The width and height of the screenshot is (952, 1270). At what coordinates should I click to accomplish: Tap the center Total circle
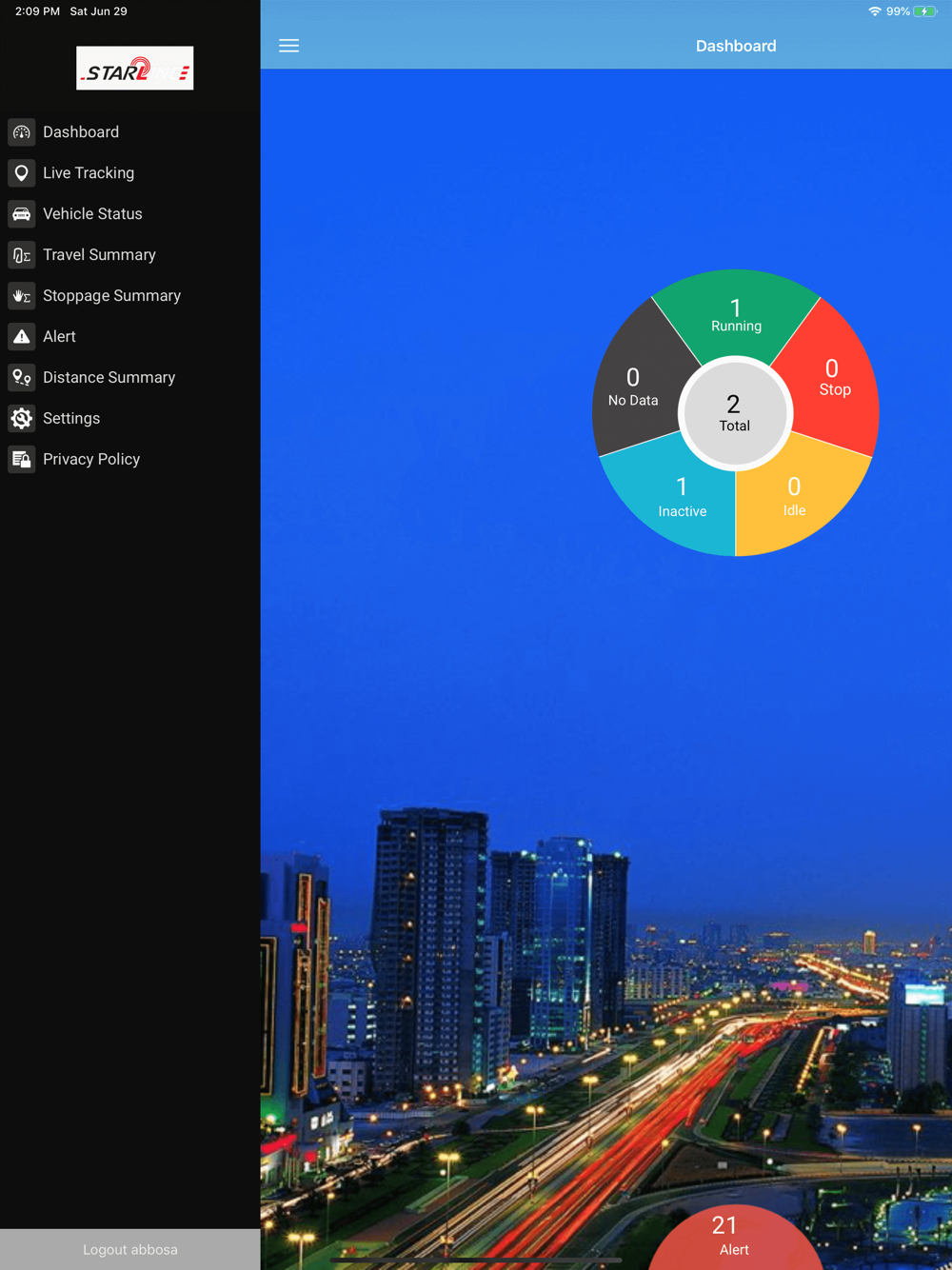tap(734, 413)
